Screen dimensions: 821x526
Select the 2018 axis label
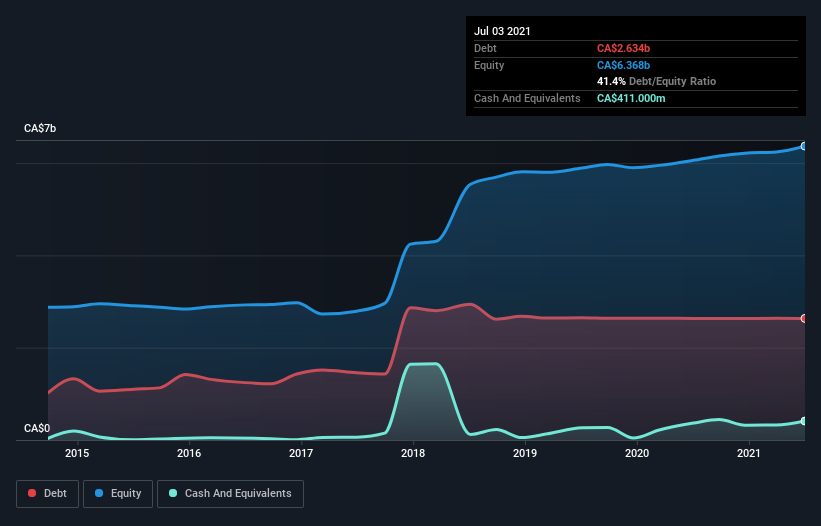[413, 453]
